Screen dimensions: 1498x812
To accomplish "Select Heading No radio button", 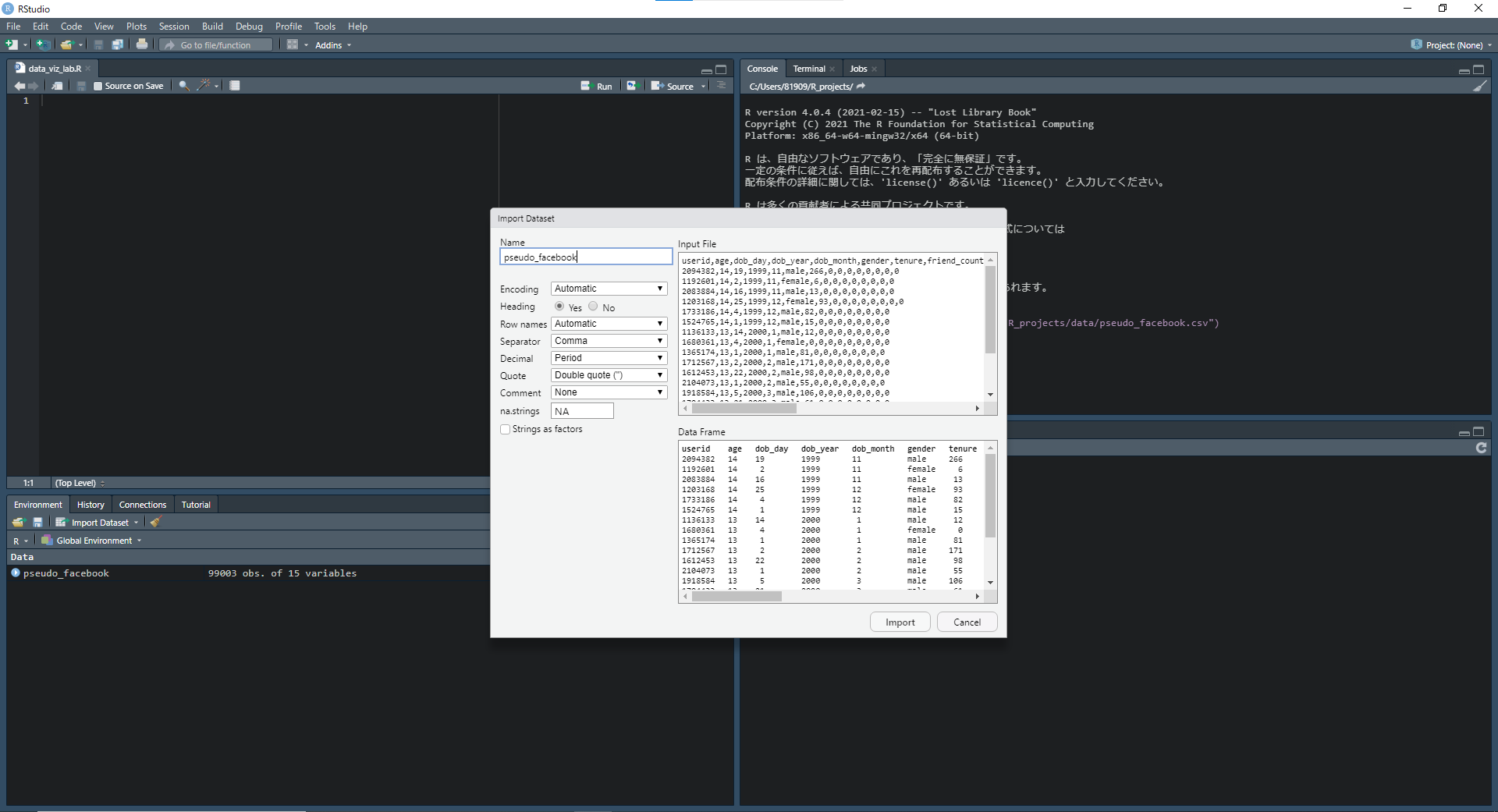I will 593,307.
